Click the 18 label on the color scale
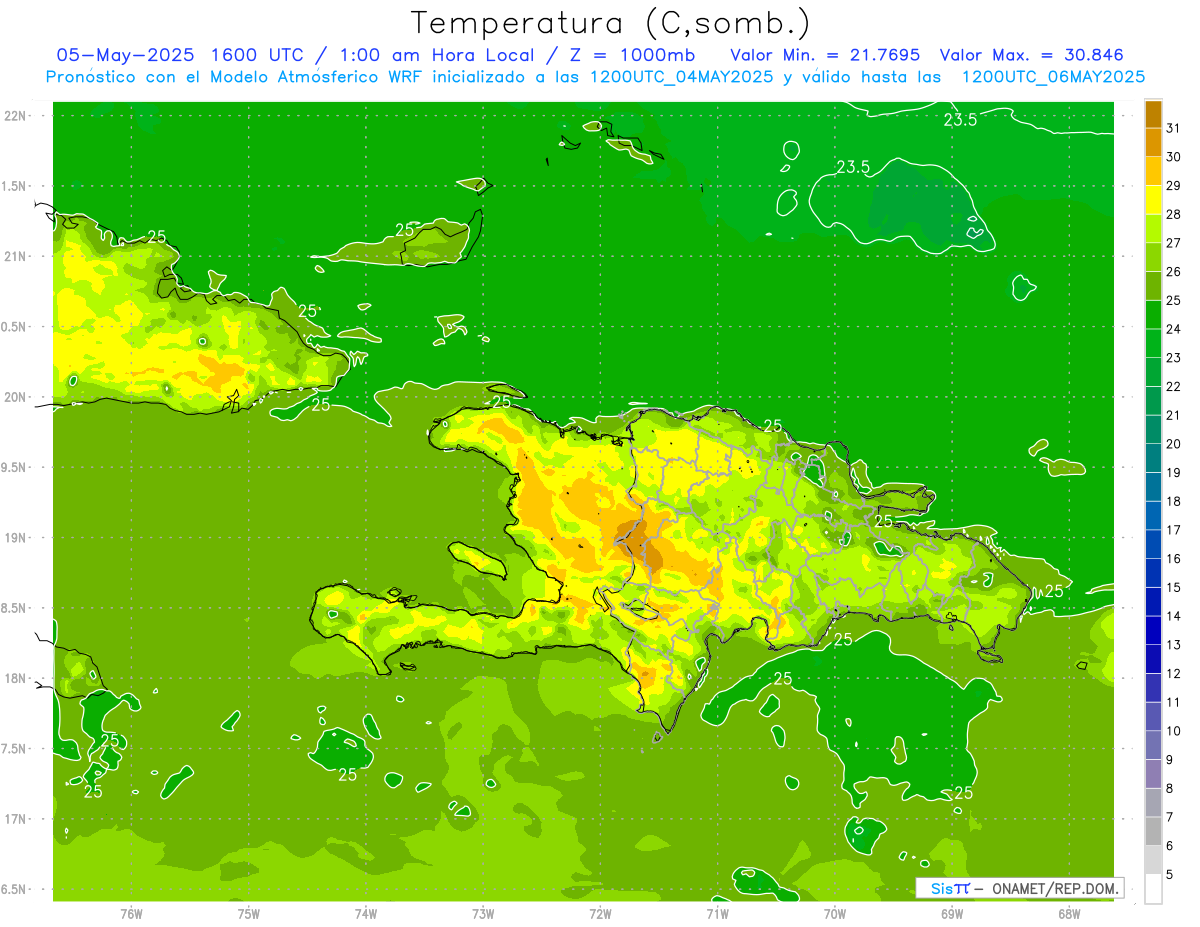 (1174, 501)
